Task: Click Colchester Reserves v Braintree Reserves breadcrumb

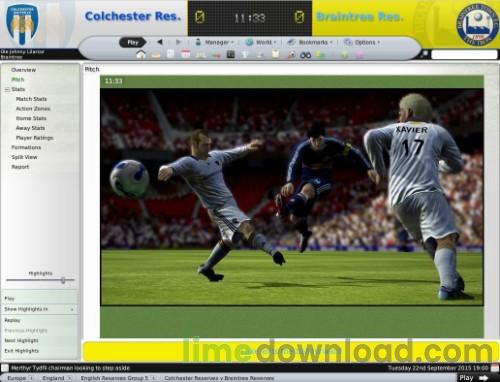Action: coord(219,378)
